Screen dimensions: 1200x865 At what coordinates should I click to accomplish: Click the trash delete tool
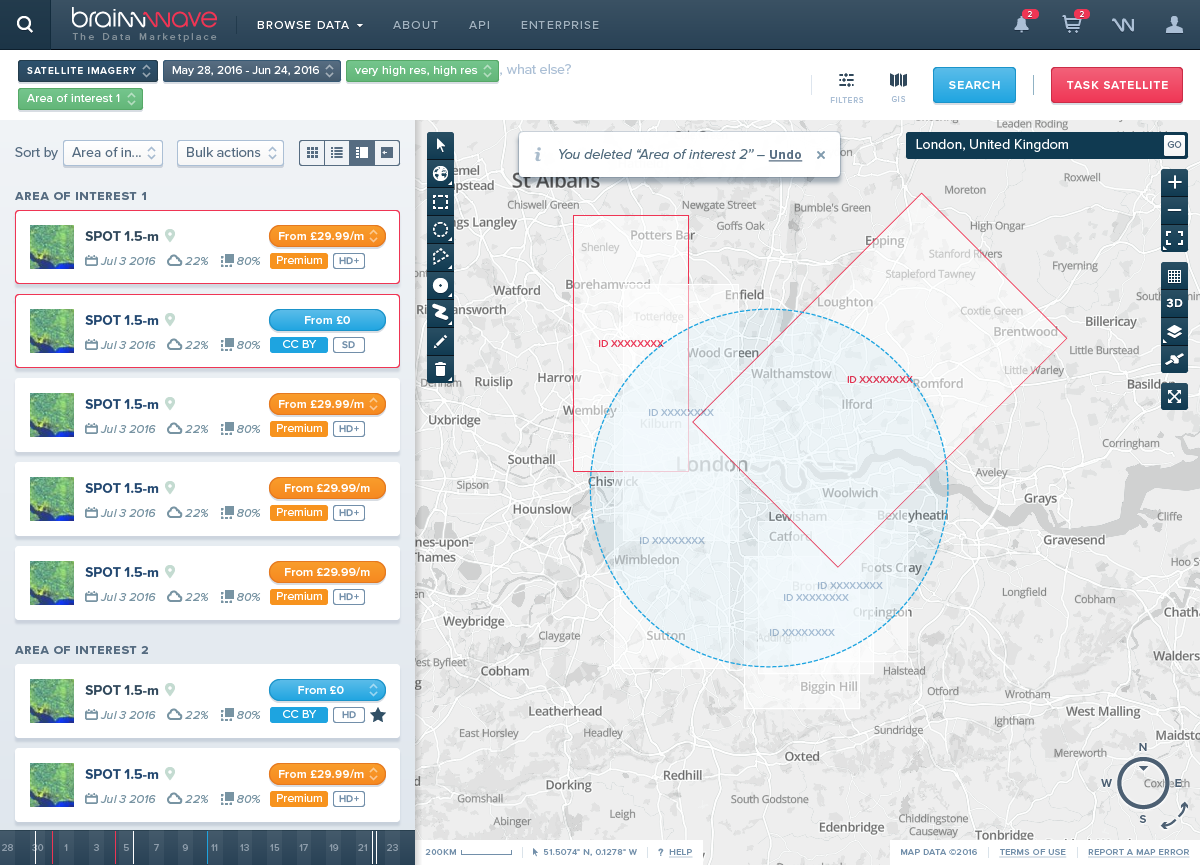[440, 370]
